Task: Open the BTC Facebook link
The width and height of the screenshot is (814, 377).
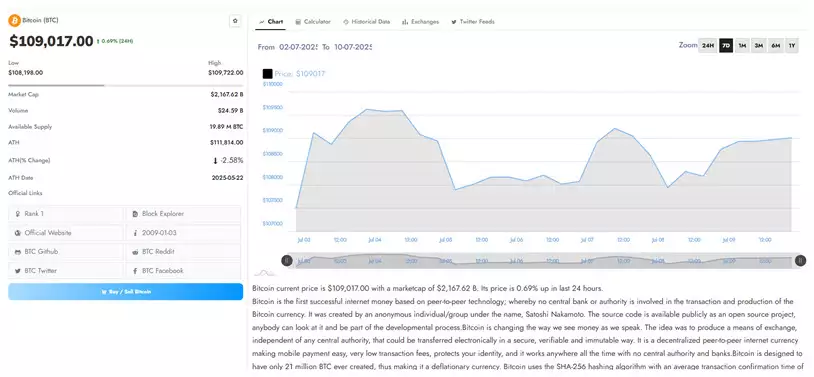Action: pyautogui.click(x=184, y=271)
